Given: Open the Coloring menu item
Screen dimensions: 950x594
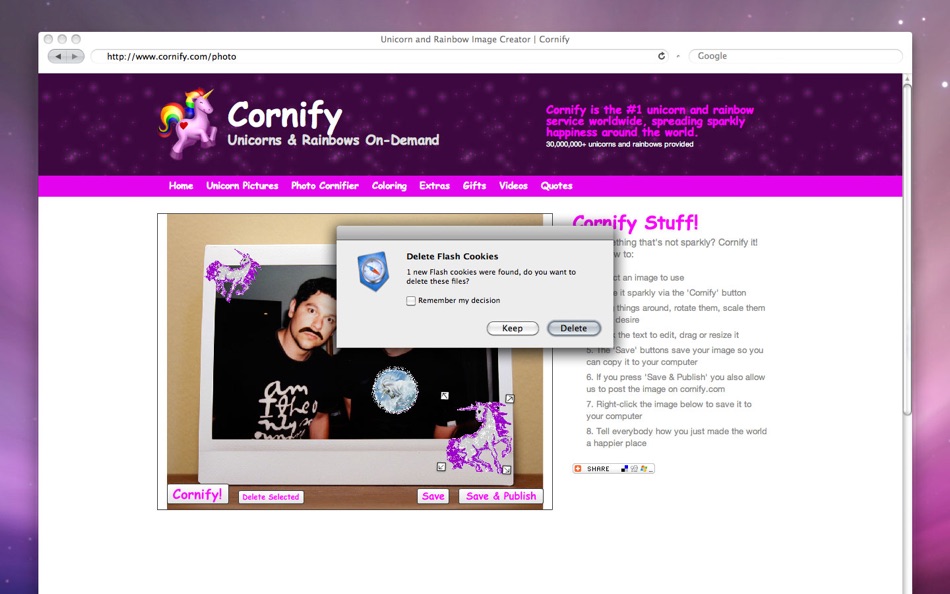Looking at the screenshot, I should click(389, 185).
